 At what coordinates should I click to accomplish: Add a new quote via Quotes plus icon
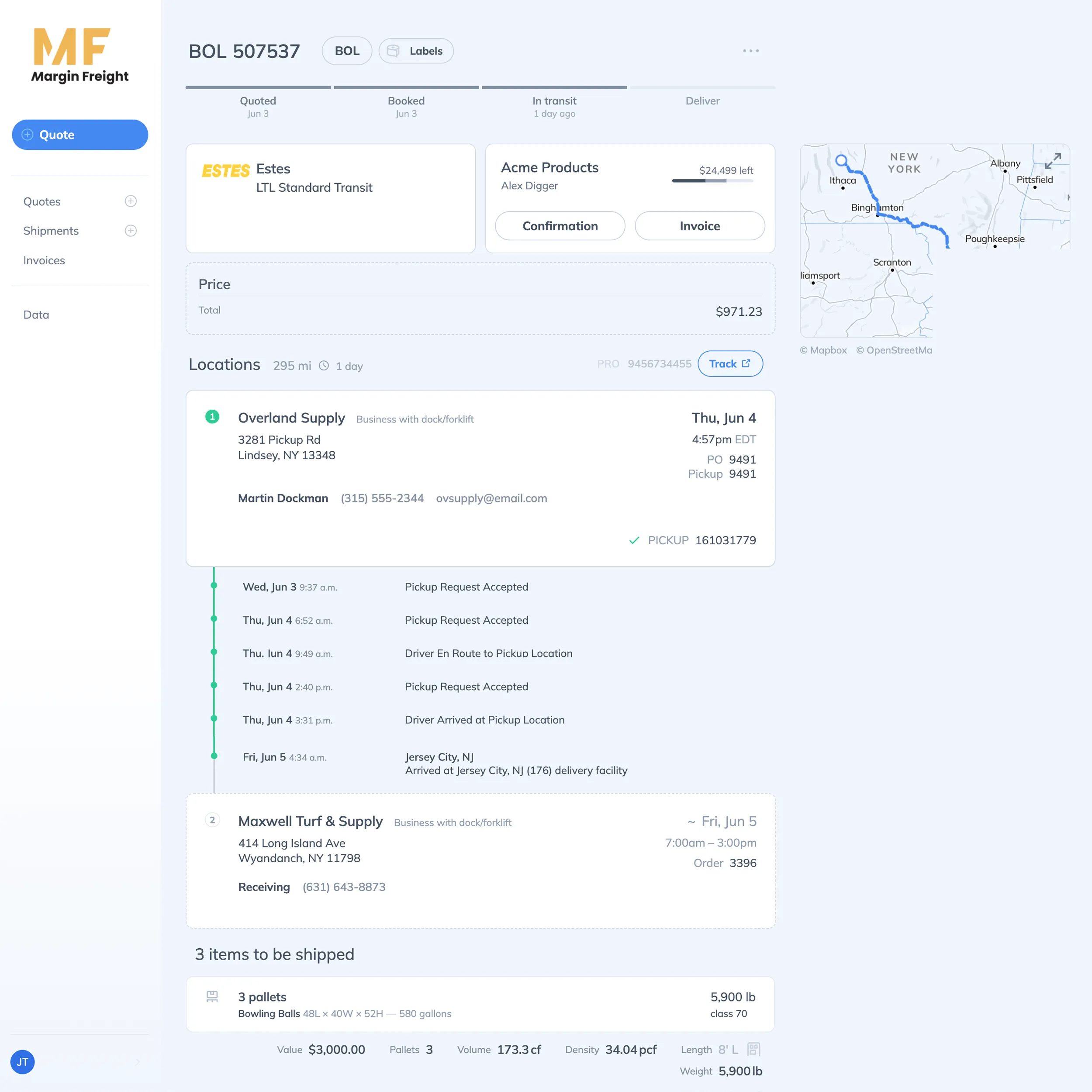pos(131,201)
